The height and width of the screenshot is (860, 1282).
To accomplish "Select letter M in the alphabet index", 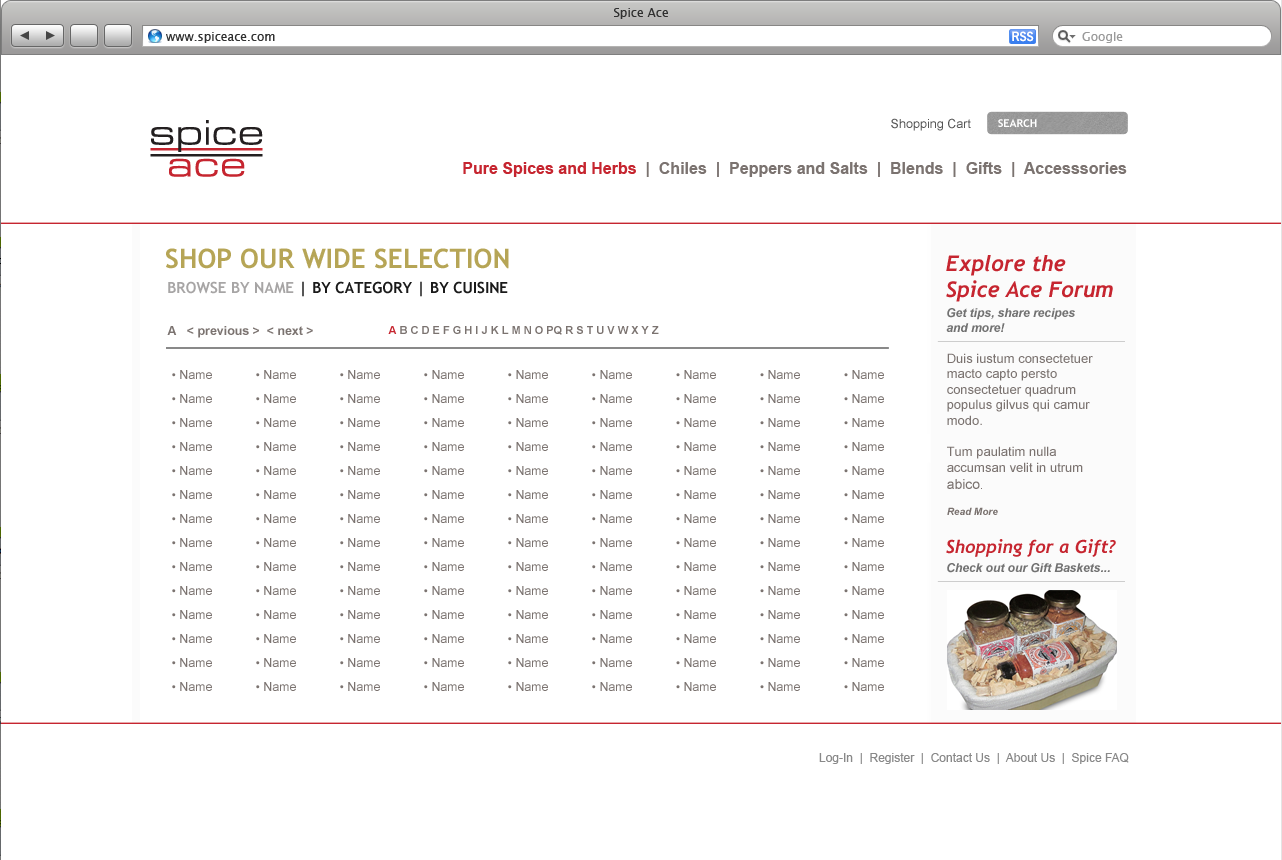I will pos(516,330).
